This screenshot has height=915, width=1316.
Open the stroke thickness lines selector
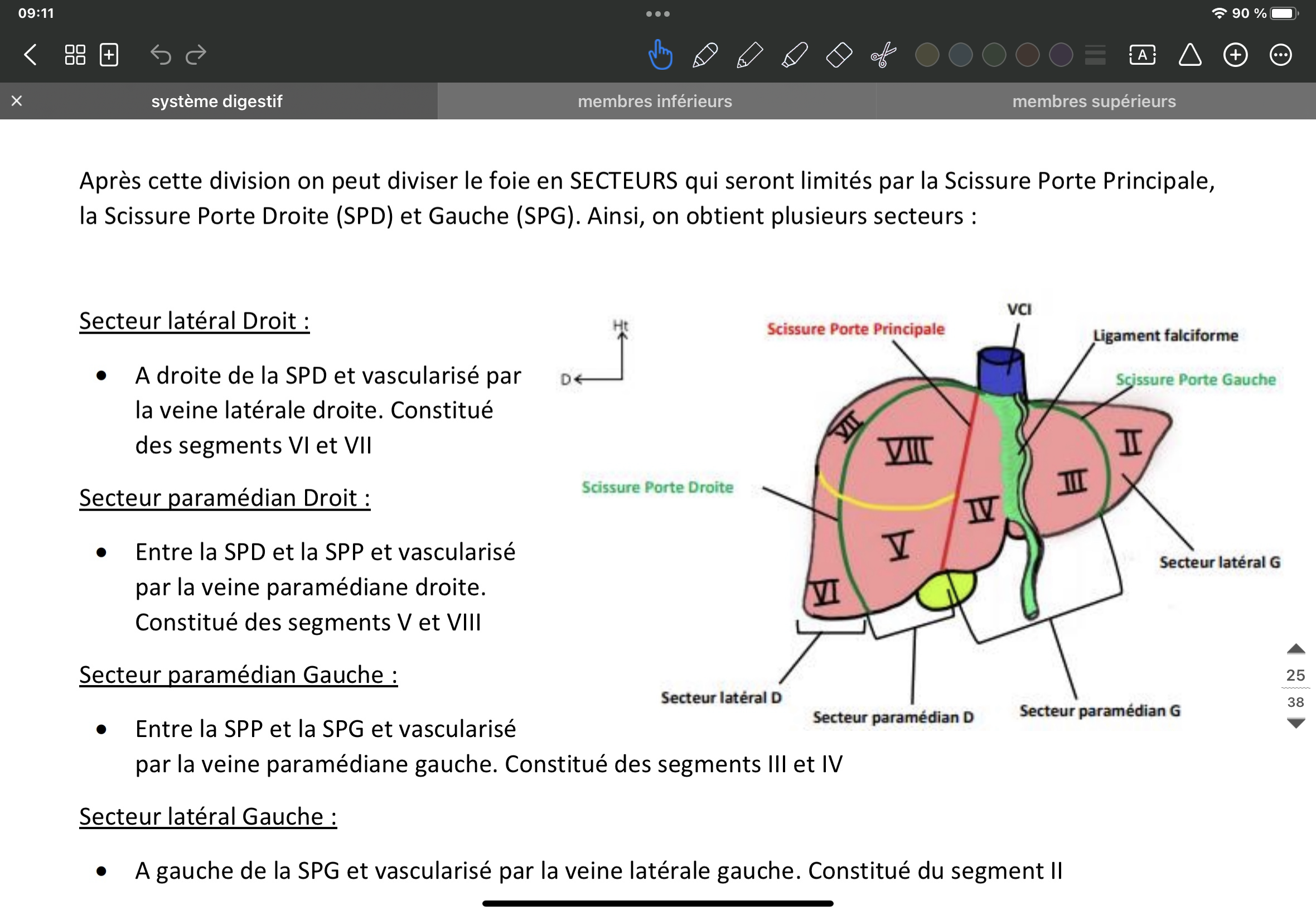(x=1095, y=55)
